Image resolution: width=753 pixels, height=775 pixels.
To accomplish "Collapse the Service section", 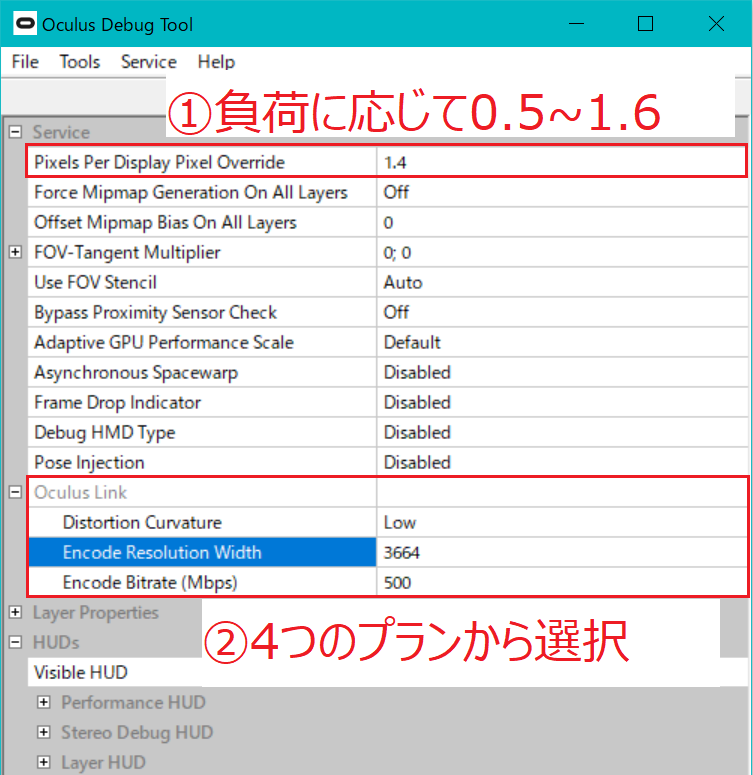I will 15,132.
